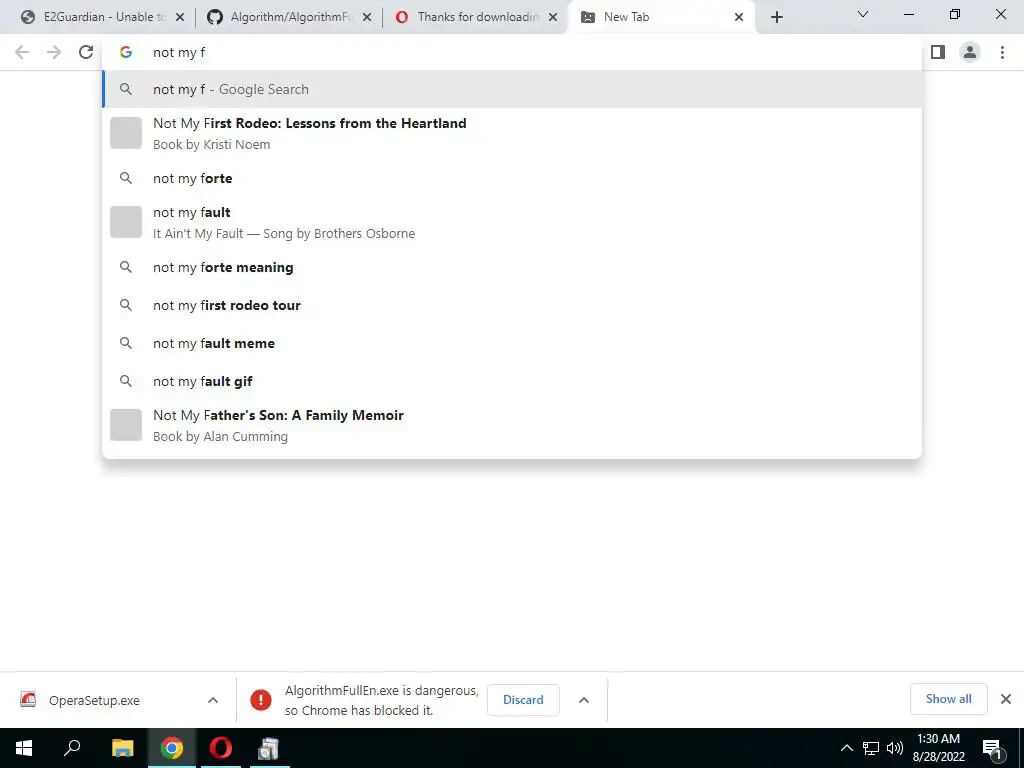1024x768 pixels.
Task: Close the New Tab tab
Action: tap(739, 18)
